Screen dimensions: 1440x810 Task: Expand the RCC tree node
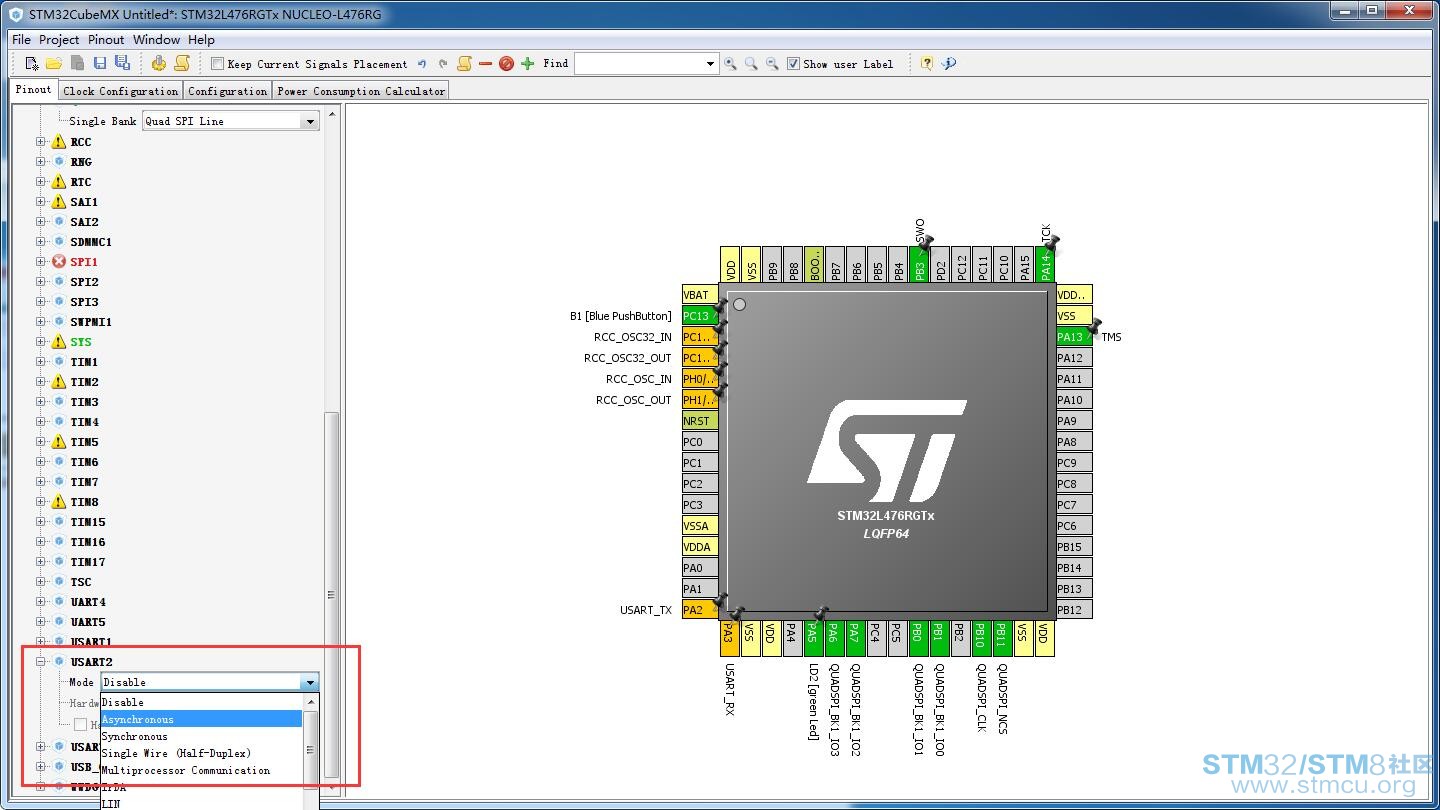click(41, 142)
